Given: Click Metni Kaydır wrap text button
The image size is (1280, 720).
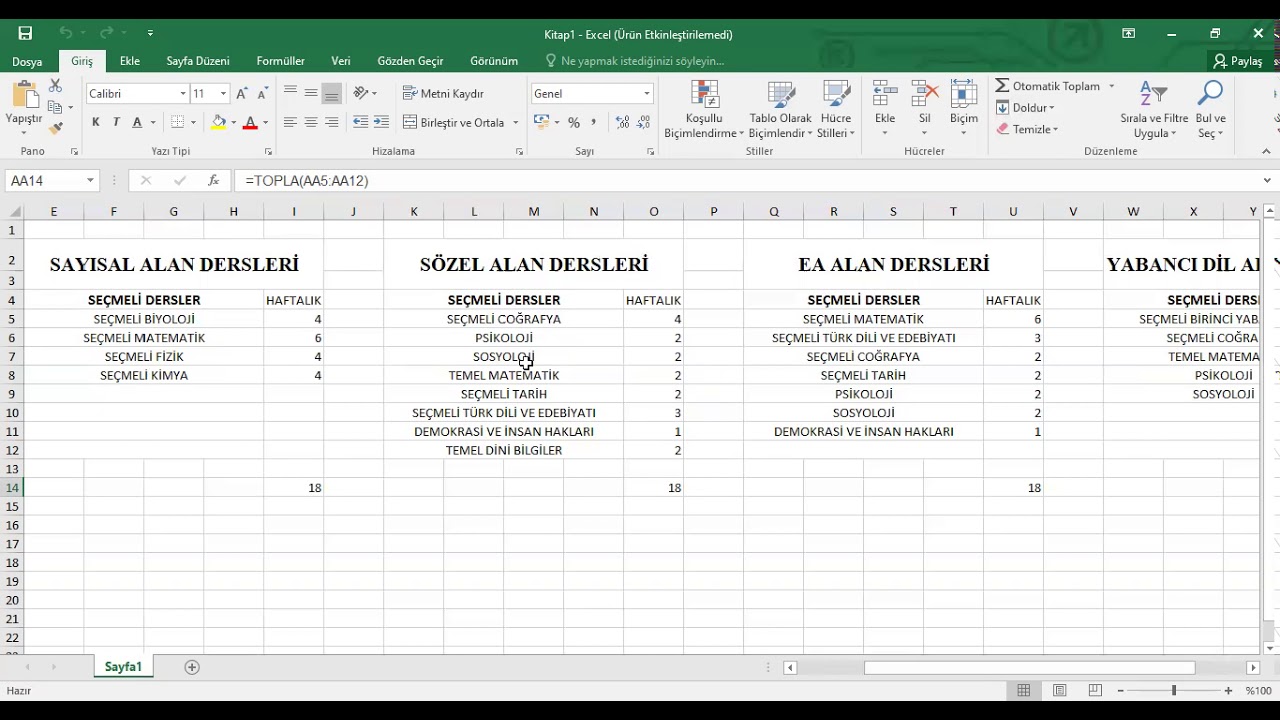Looking at the screenshot, I should pos(443,93).
